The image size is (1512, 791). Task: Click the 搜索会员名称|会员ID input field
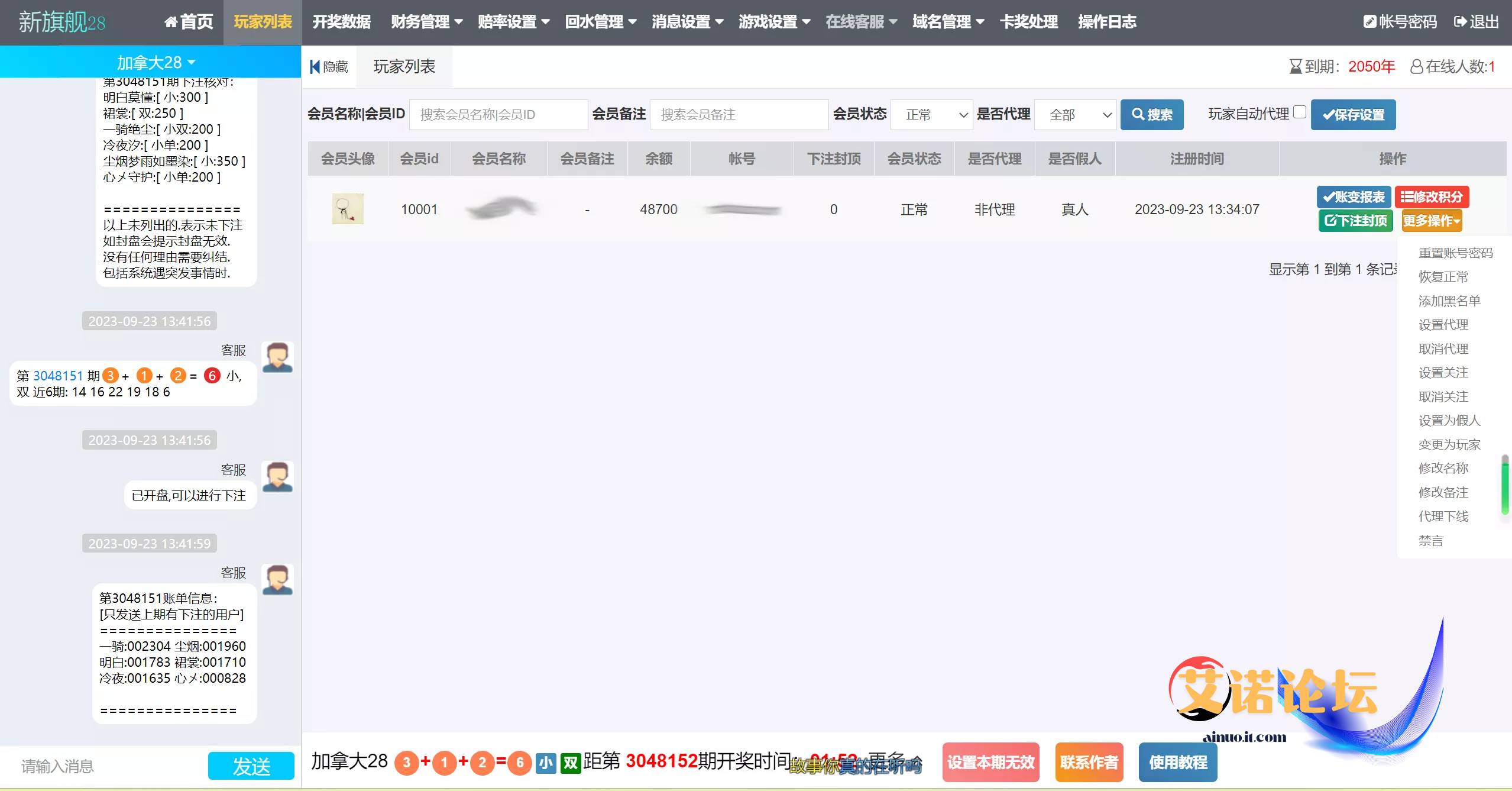[498, 115]
